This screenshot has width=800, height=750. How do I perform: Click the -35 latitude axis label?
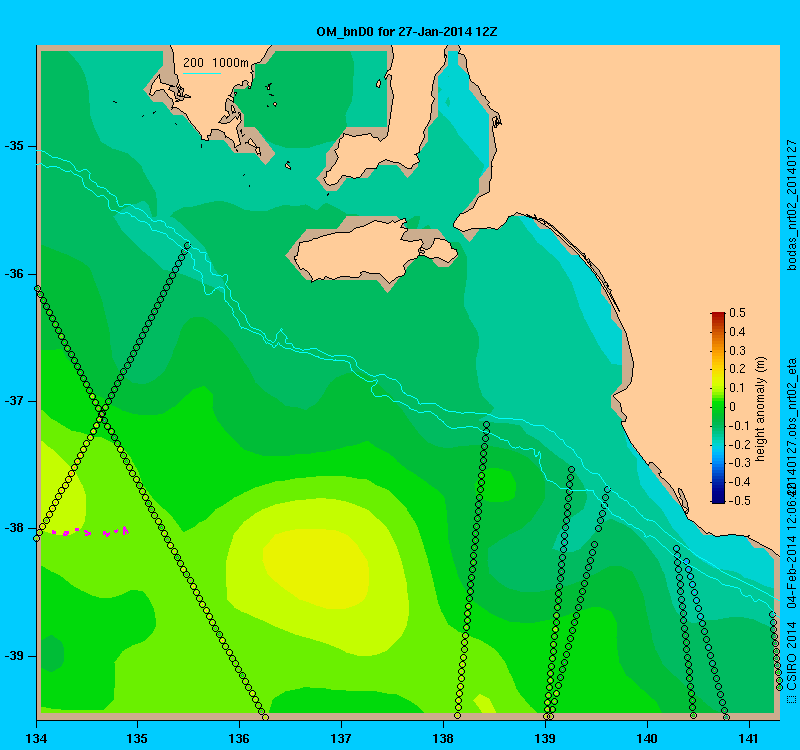coord(14,146)
